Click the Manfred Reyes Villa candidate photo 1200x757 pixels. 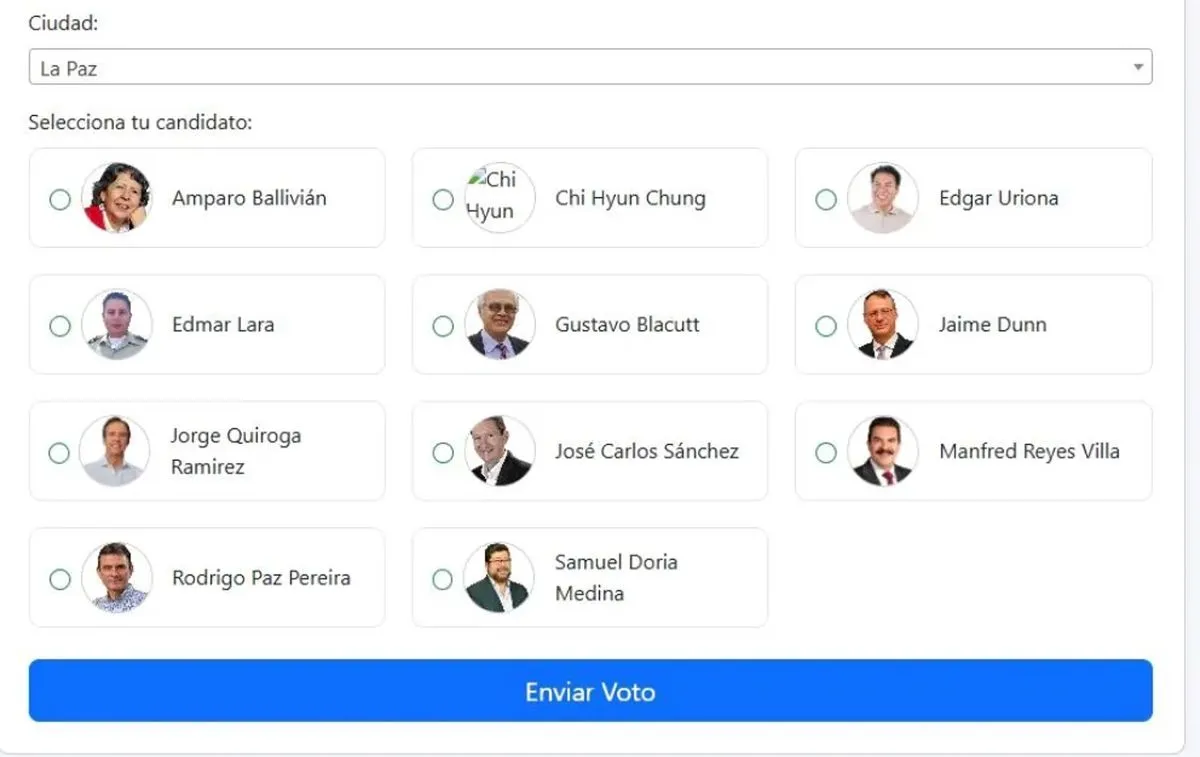[x=882, y=451]
